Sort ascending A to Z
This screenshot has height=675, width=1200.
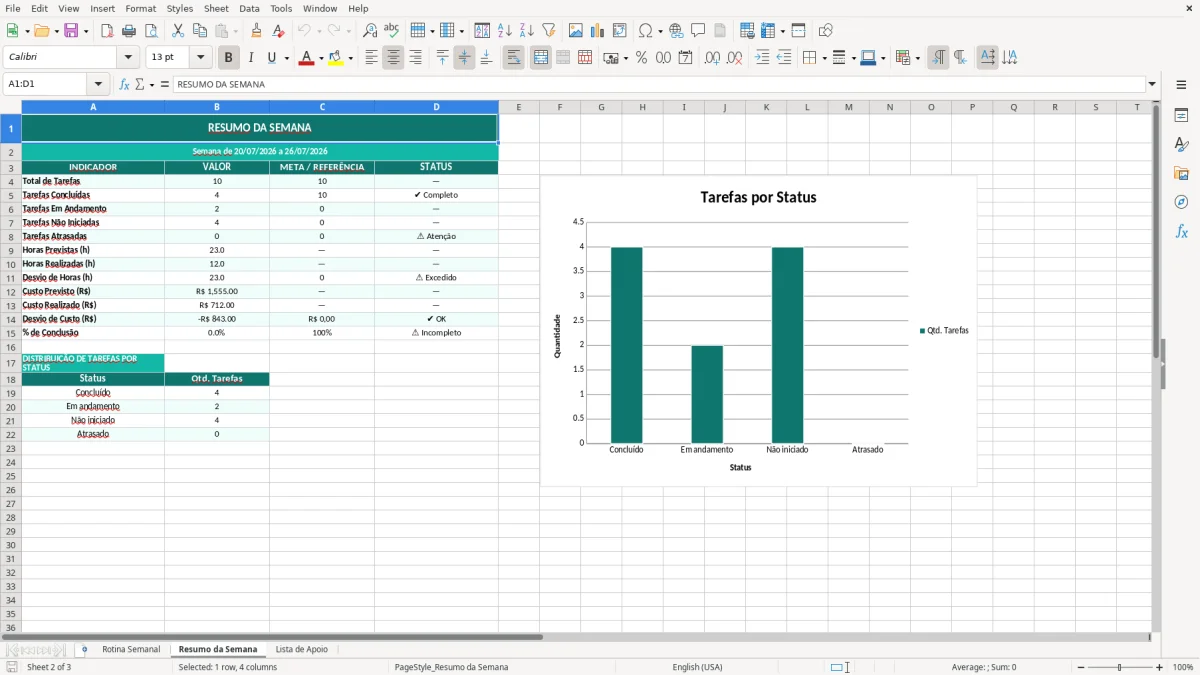tap(505, 31)
